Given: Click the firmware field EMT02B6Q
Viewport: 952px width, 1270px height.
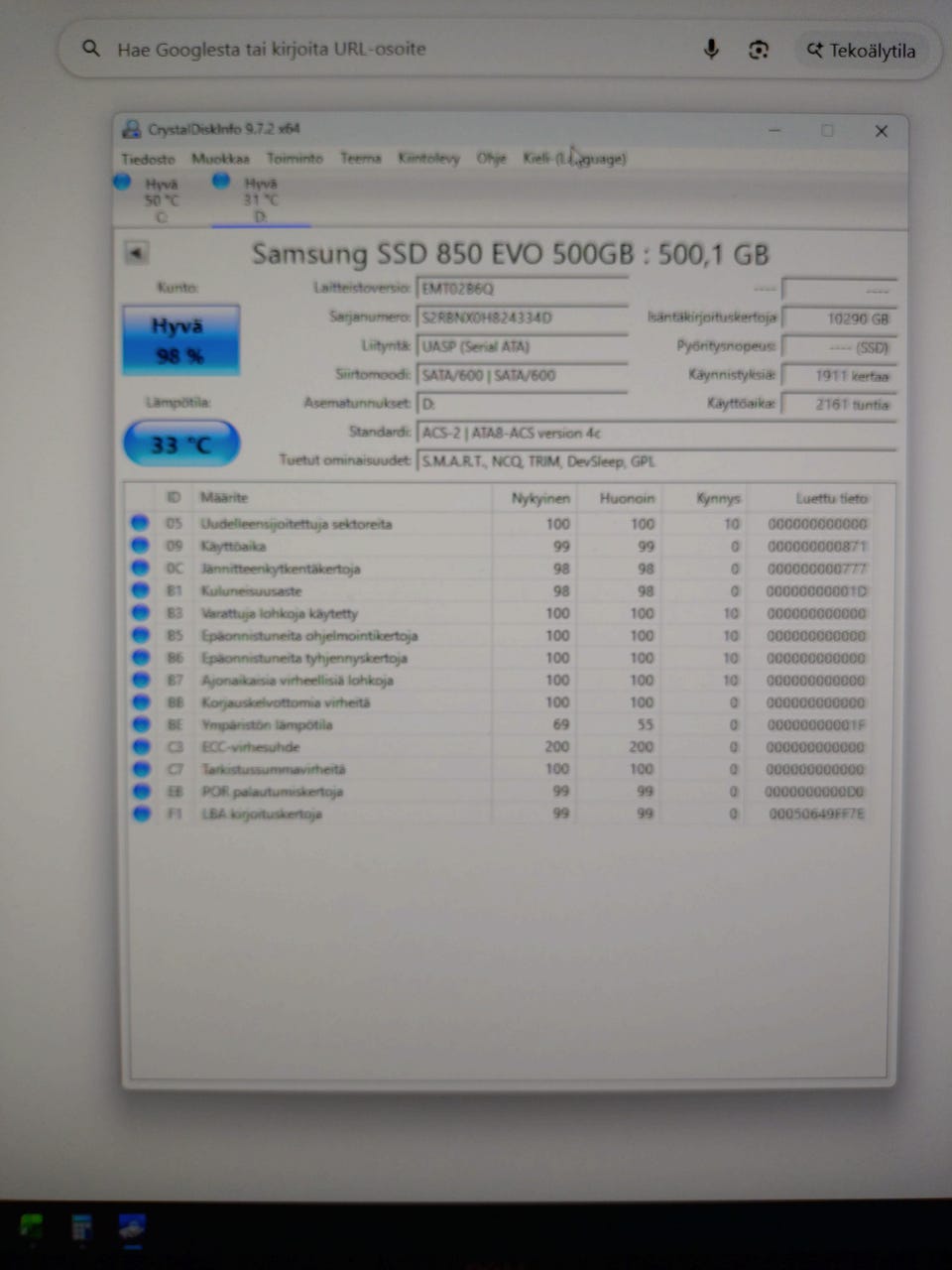Looking at the screenshot, I should click(x=522, y=289).
